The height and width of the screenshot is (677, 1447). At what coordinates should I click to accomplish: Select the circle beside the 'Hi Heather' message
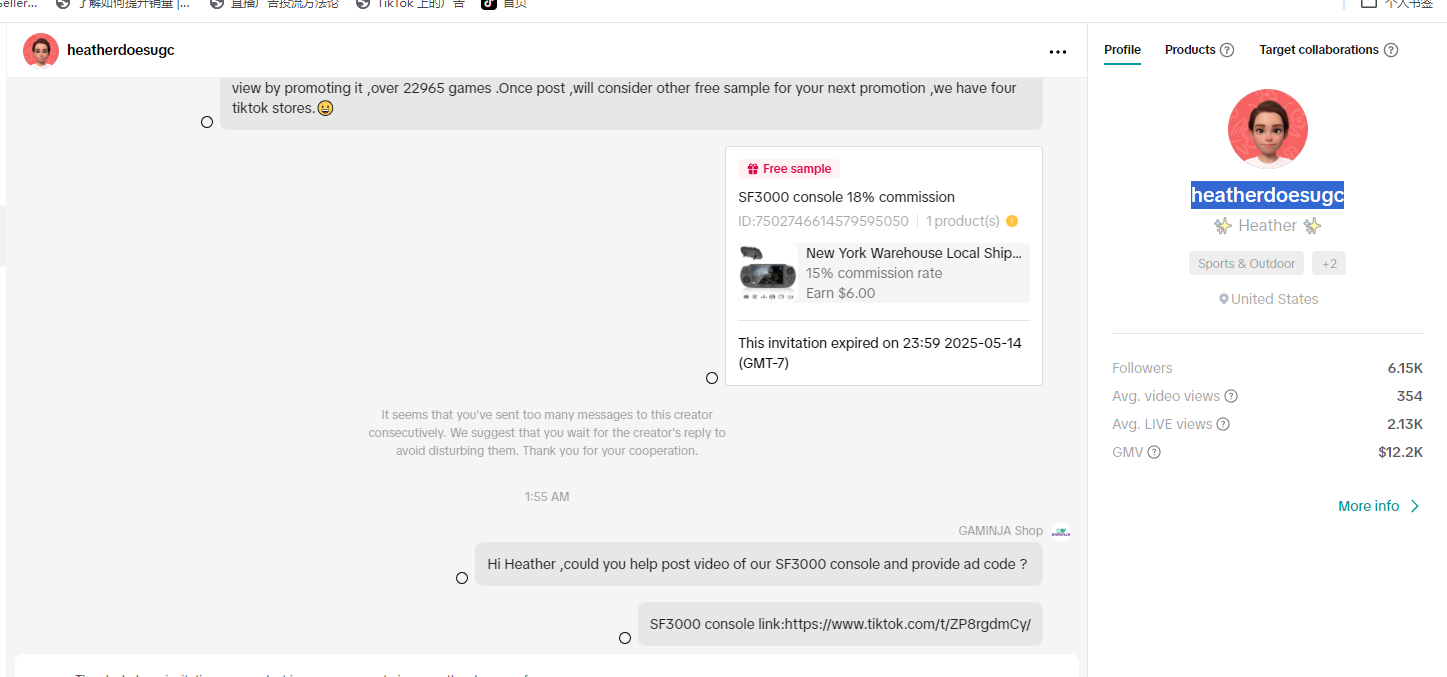click(462, 578)
